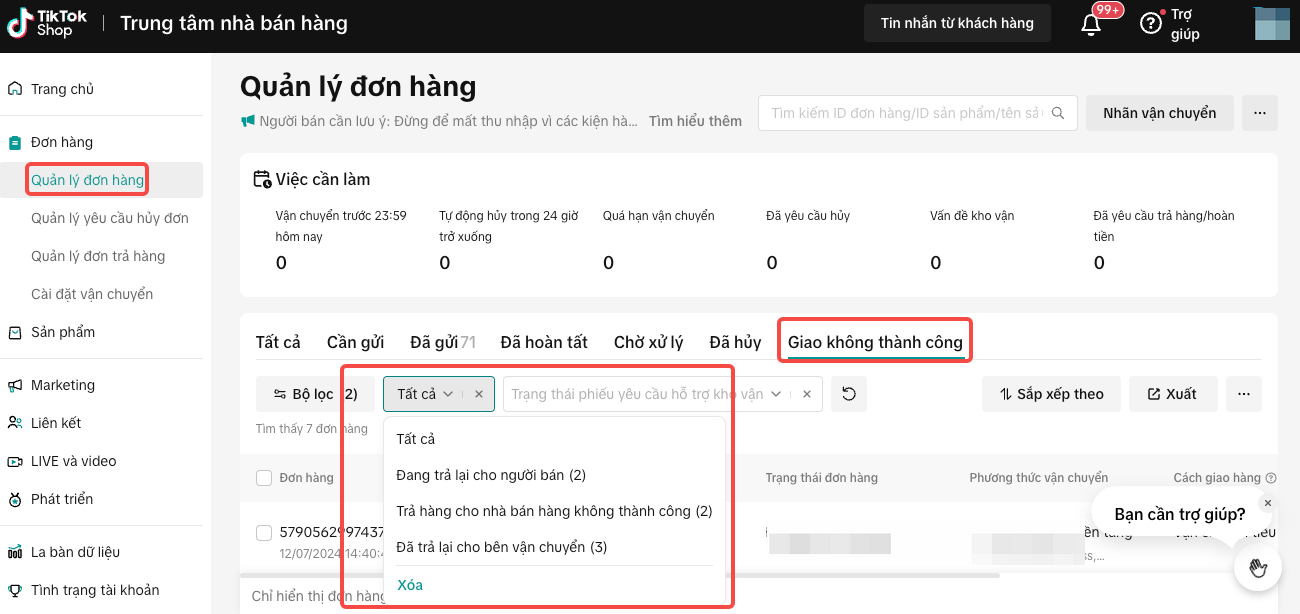Tick the select-all Đơn hàng checkbox
Viewport: 1300px width, 614px height.
click(264, 478)
